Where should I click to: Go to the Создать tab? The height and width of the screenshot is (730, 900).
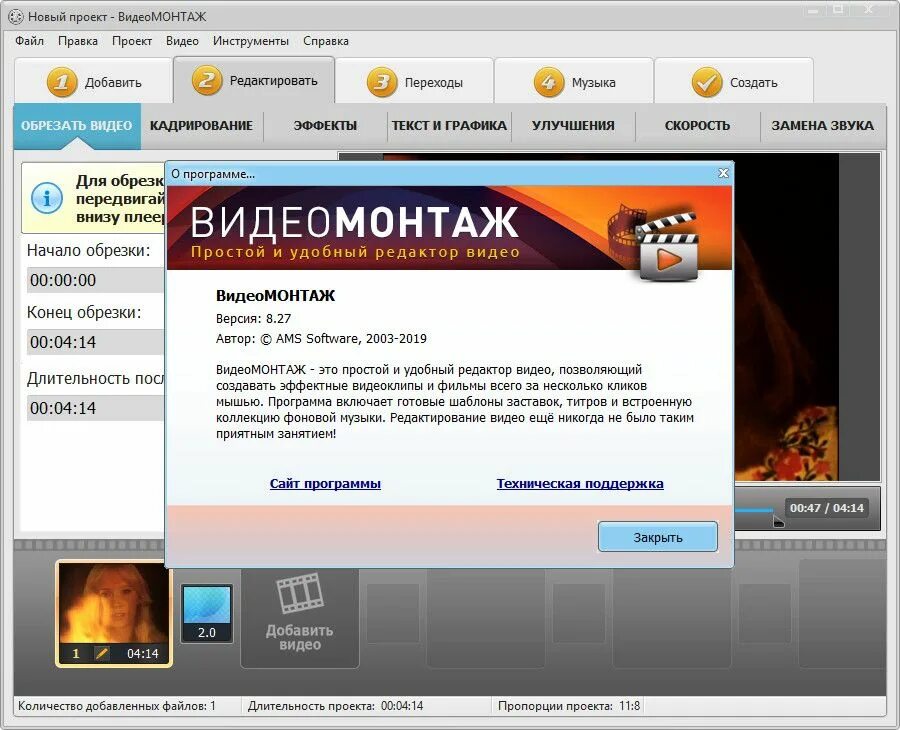tap(734, 81)
